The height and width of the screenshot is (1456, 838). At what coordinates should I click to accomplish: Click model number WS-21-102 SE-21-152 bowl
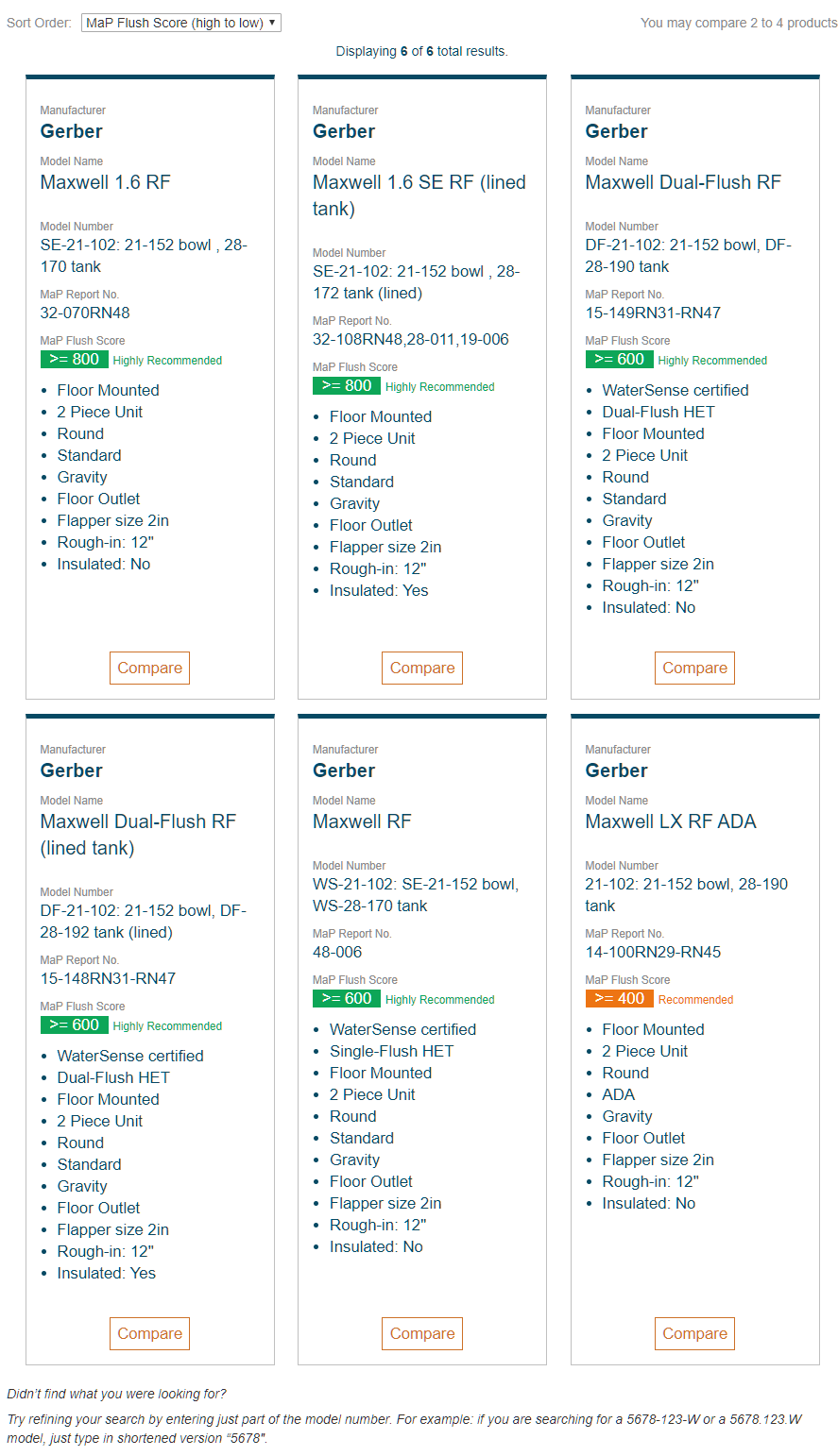(416, 895)
